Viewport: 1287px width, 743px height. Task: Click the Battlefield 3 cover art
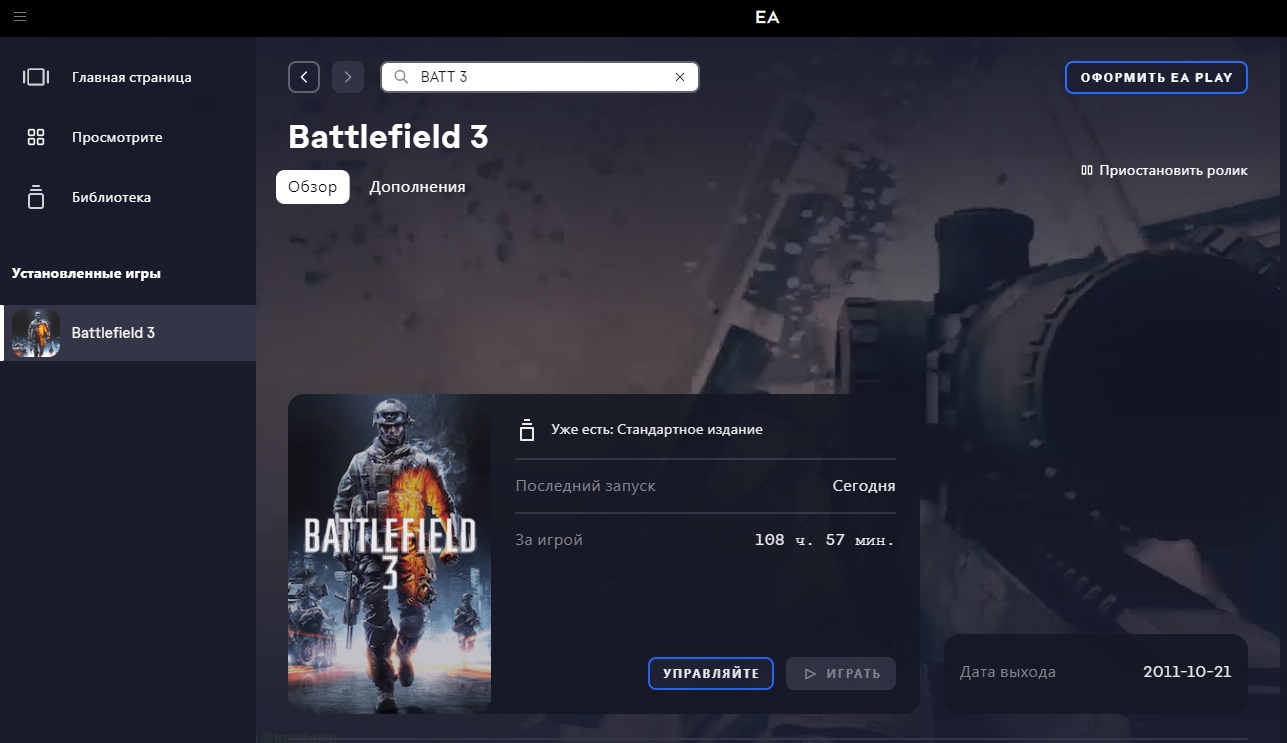[389, 553]
